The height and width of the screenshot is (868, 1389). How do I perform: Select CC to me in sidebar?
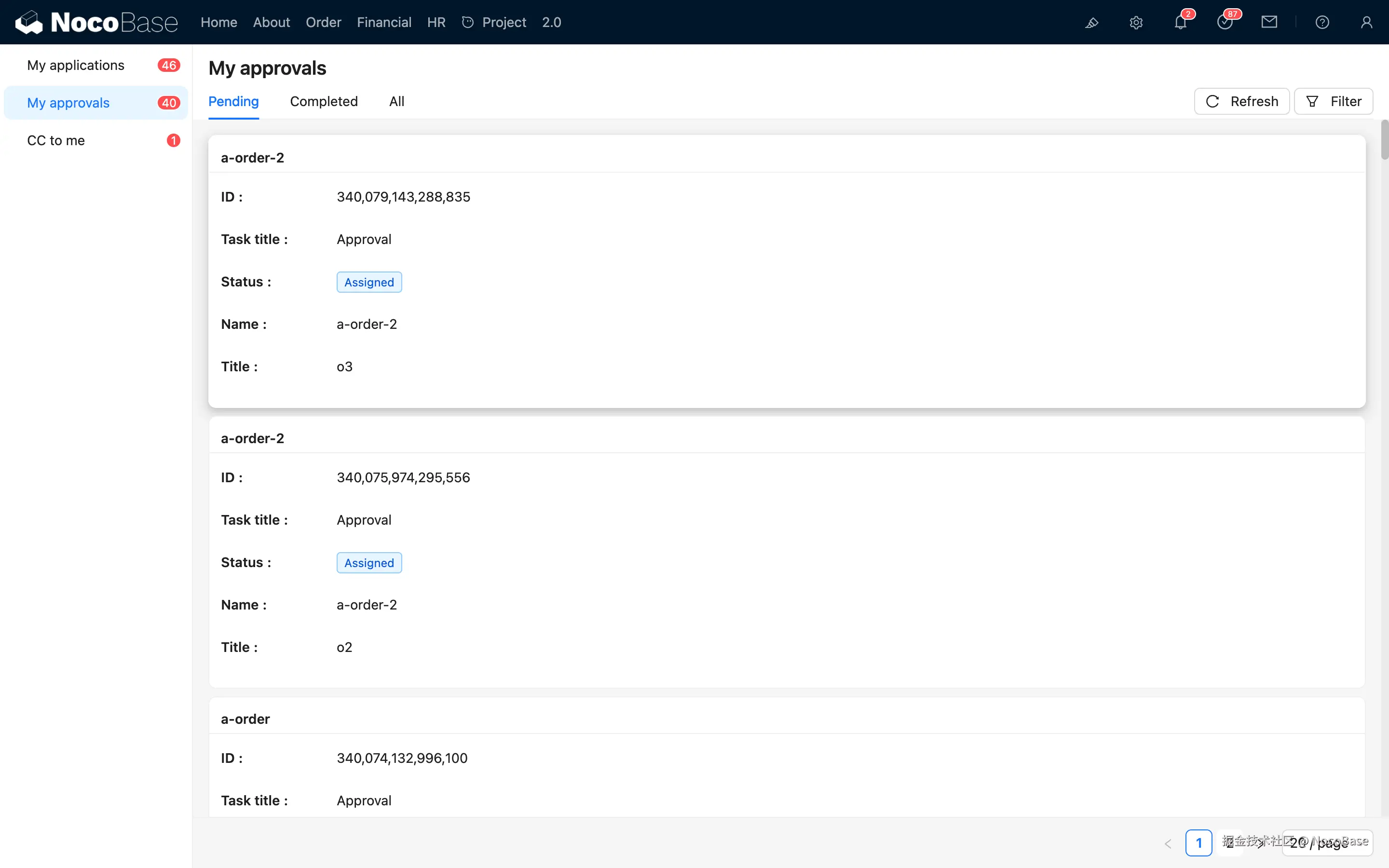click(x=96, y=141)
